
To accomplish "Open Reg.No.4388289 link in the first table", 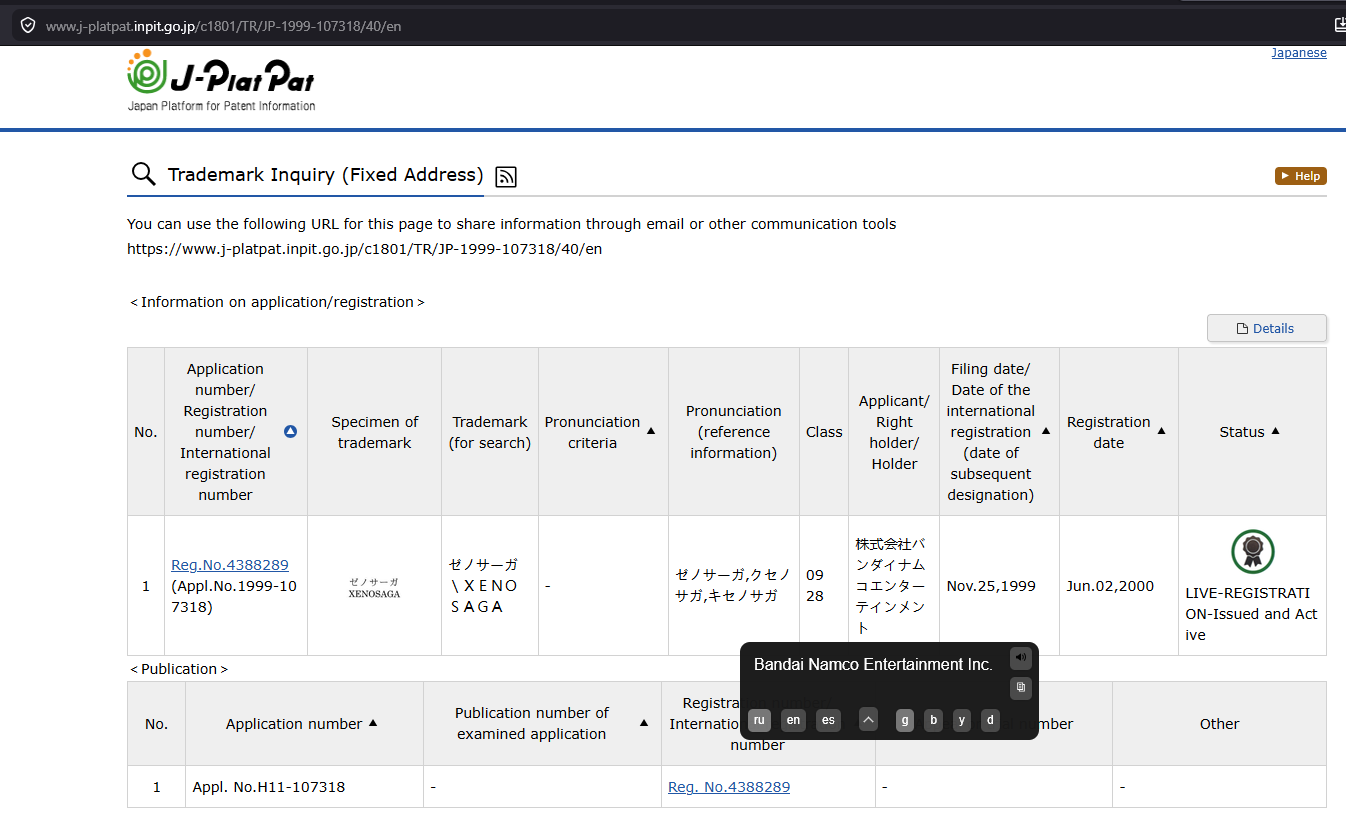I will click(x=230, y=565).
